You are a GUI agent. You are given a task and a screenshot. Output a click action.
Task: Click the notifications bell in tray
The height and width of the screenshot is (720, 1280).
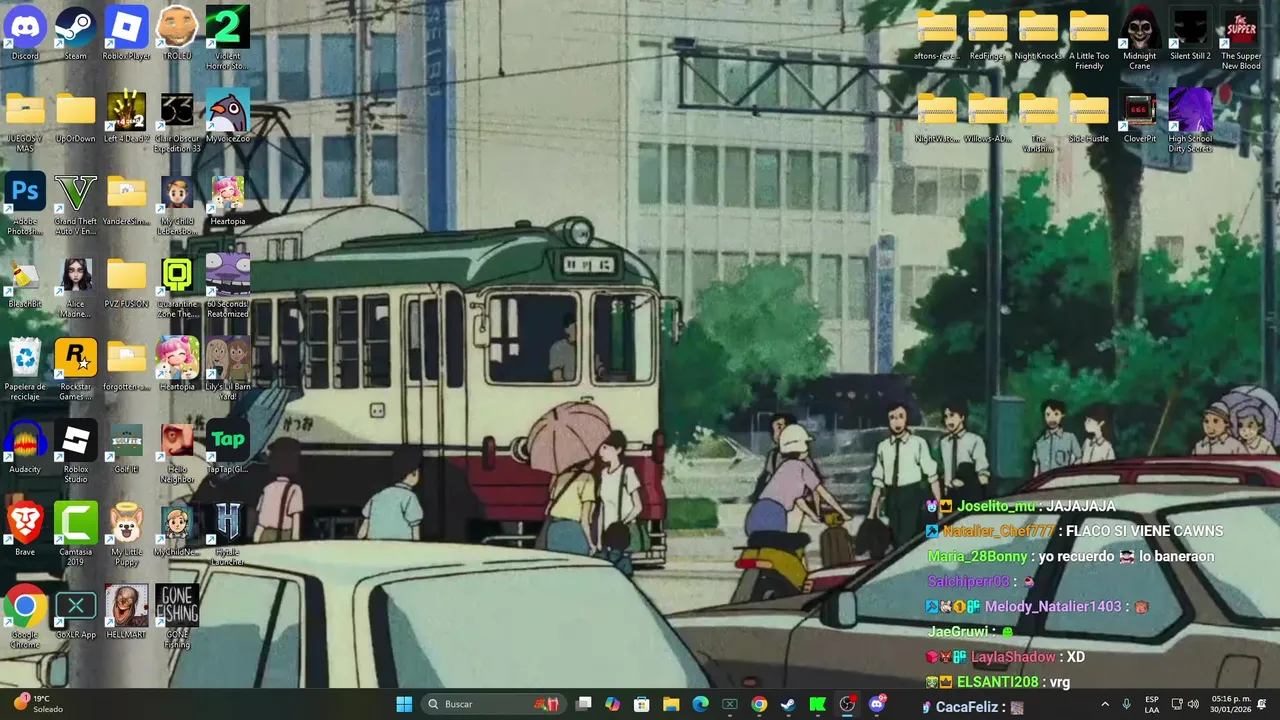tap(1261, 704)
